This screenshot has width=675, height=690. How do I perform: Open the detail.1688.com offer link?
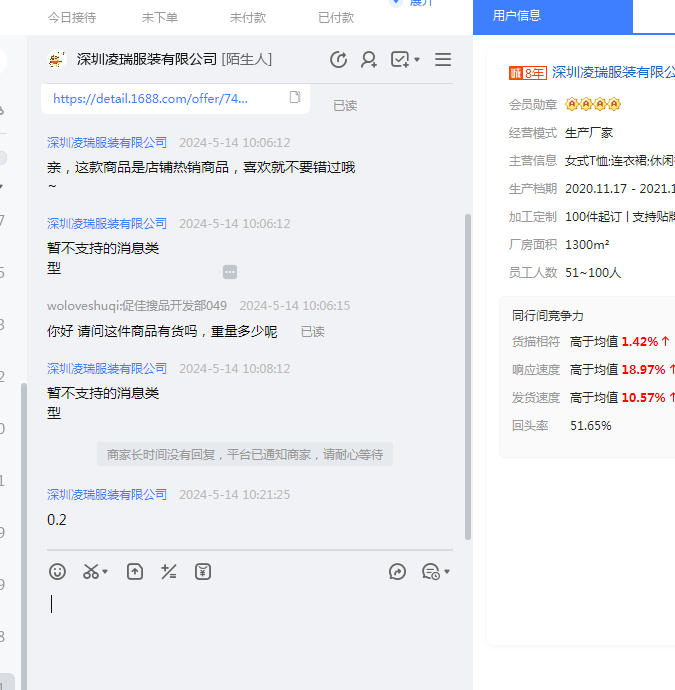coord(150,98)
